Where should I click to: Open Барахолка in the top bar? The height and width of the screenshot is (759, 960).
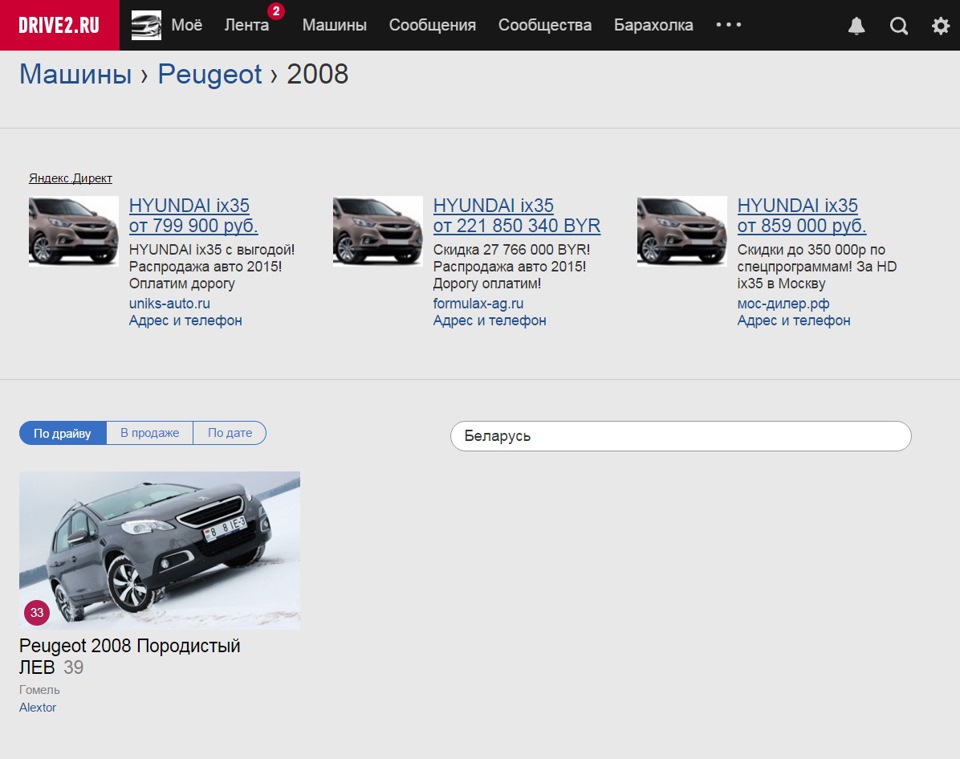(x=653, y=25)
